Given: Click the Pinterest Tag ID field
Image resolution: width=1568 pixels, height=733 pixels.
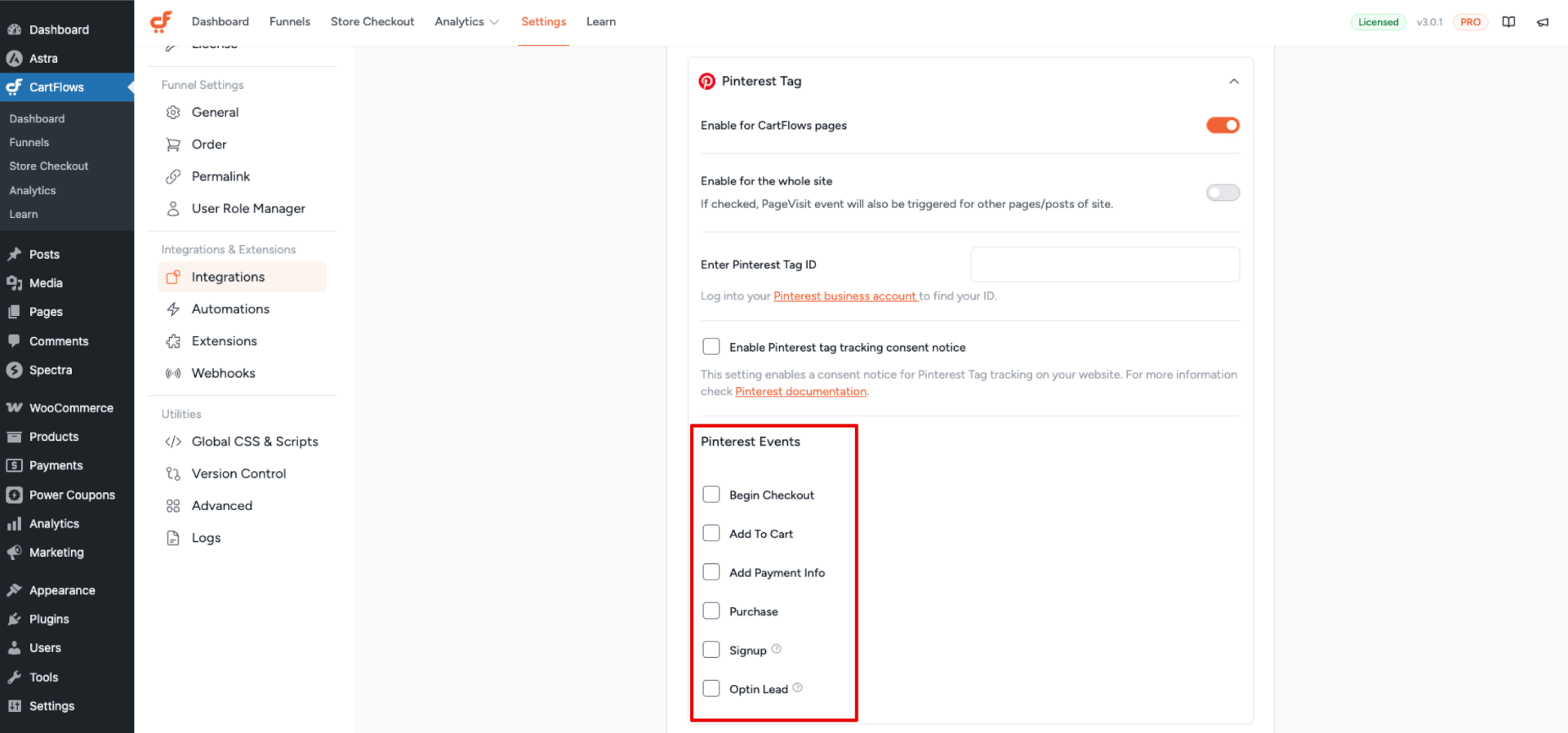Looking at the screenshot, I should tap(1105, 264).
